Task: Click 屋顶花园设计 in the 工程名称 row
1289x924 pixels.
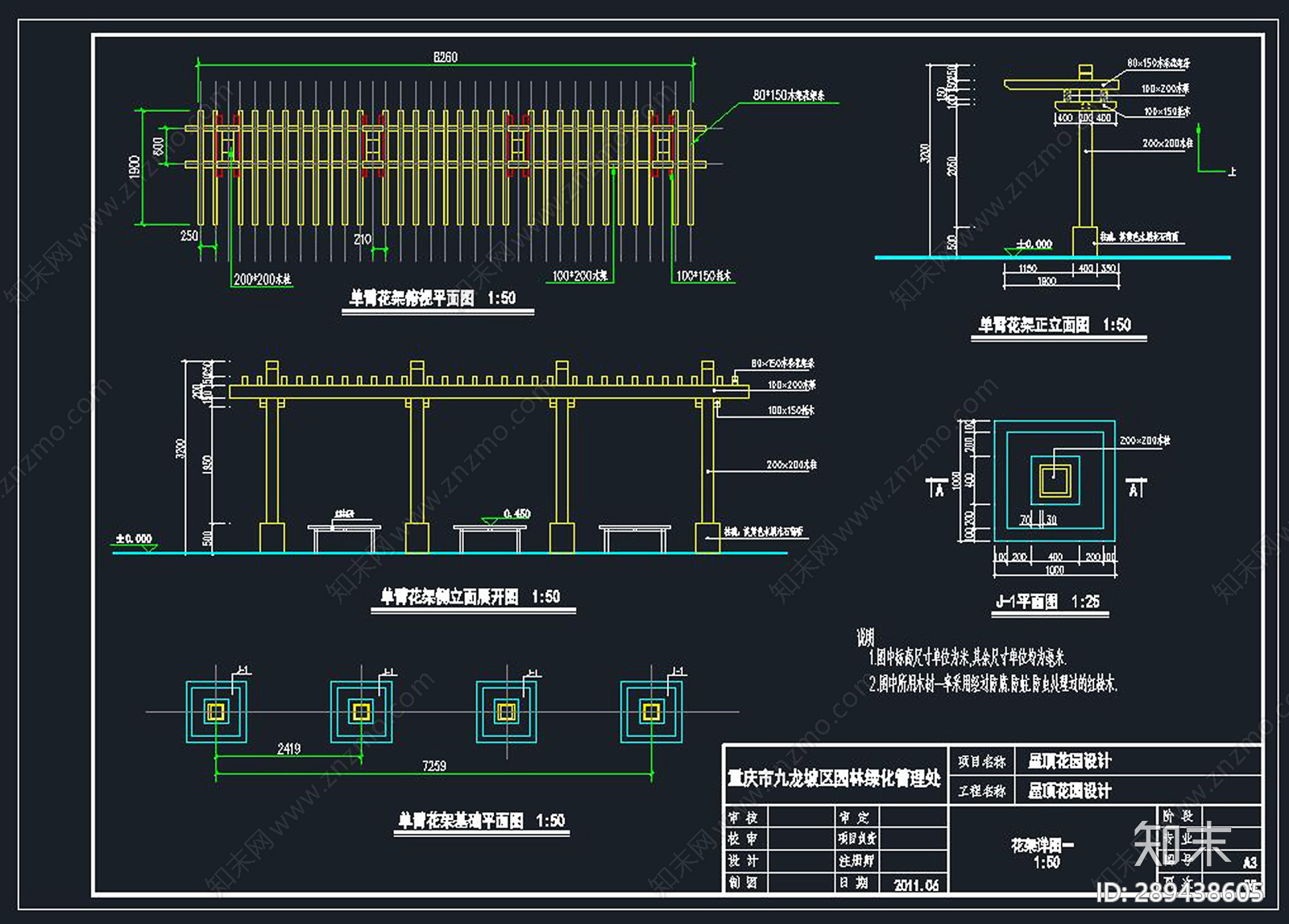Action: [1070, 791]
